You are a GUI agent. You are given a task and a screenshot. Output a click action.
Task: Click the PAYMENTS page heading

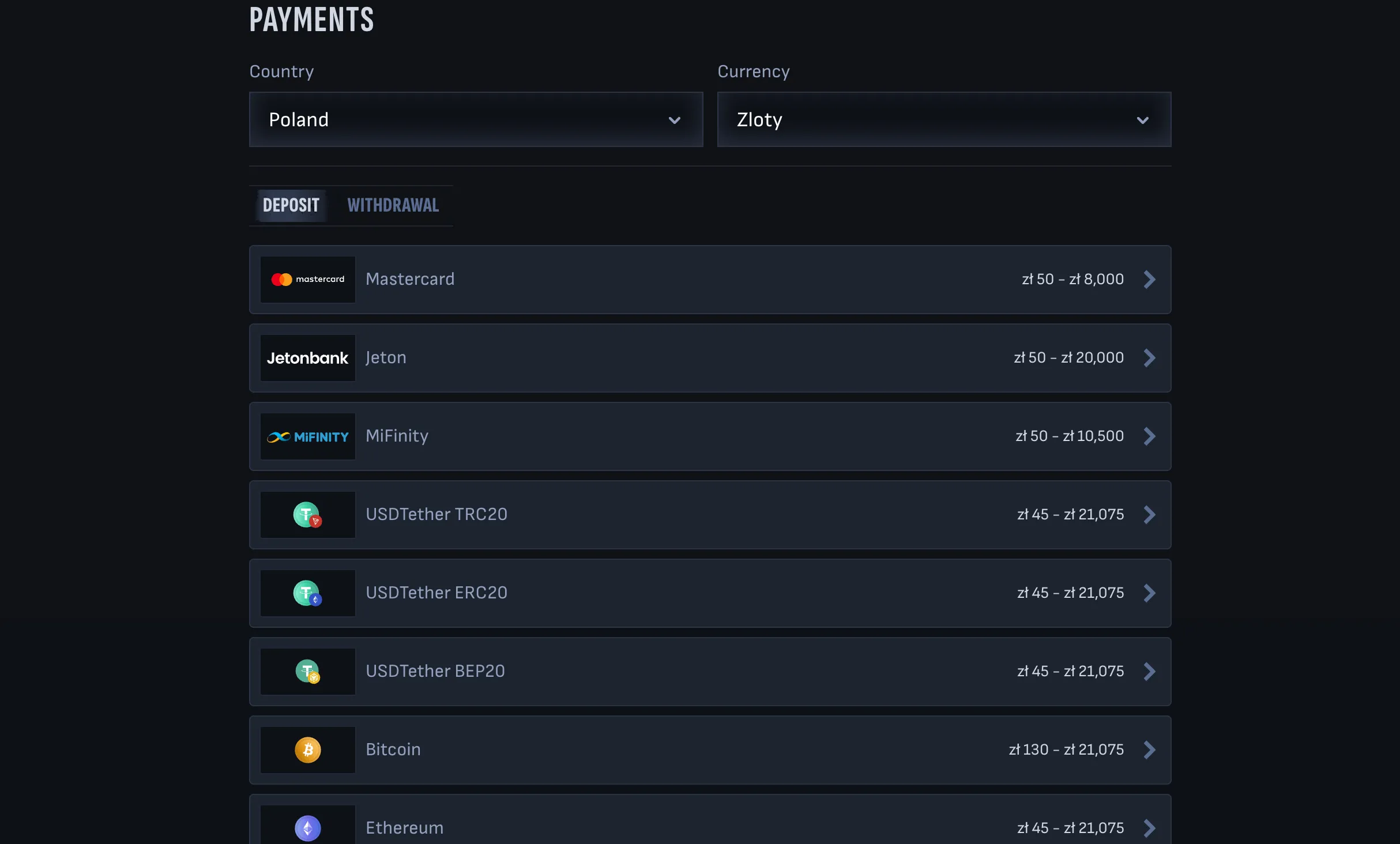(311, 20)
